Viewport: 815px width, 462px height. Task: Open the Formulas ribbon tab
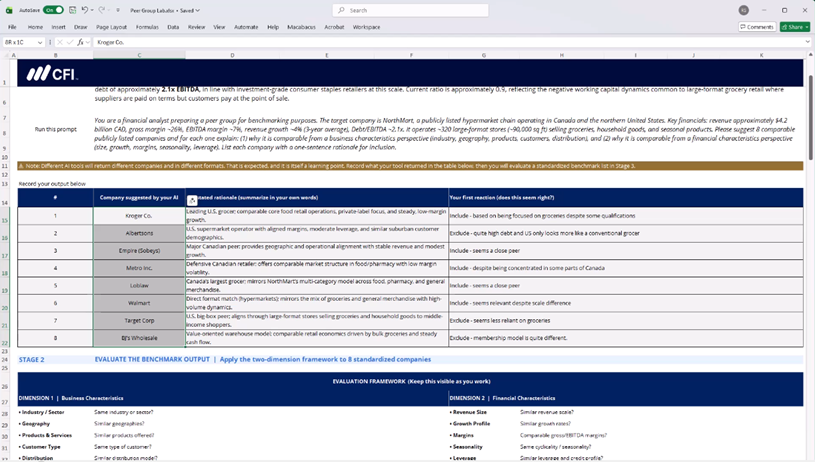pos(147,27)
